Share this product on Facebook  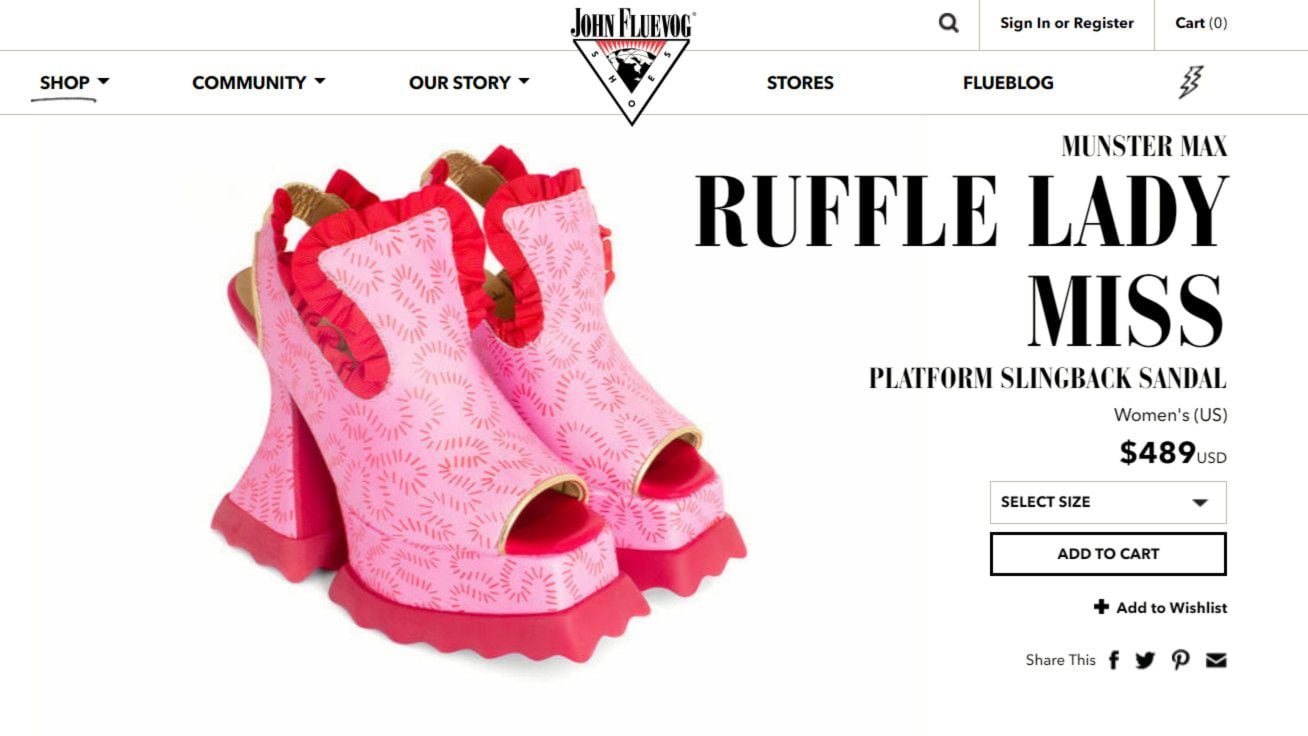1114,660
